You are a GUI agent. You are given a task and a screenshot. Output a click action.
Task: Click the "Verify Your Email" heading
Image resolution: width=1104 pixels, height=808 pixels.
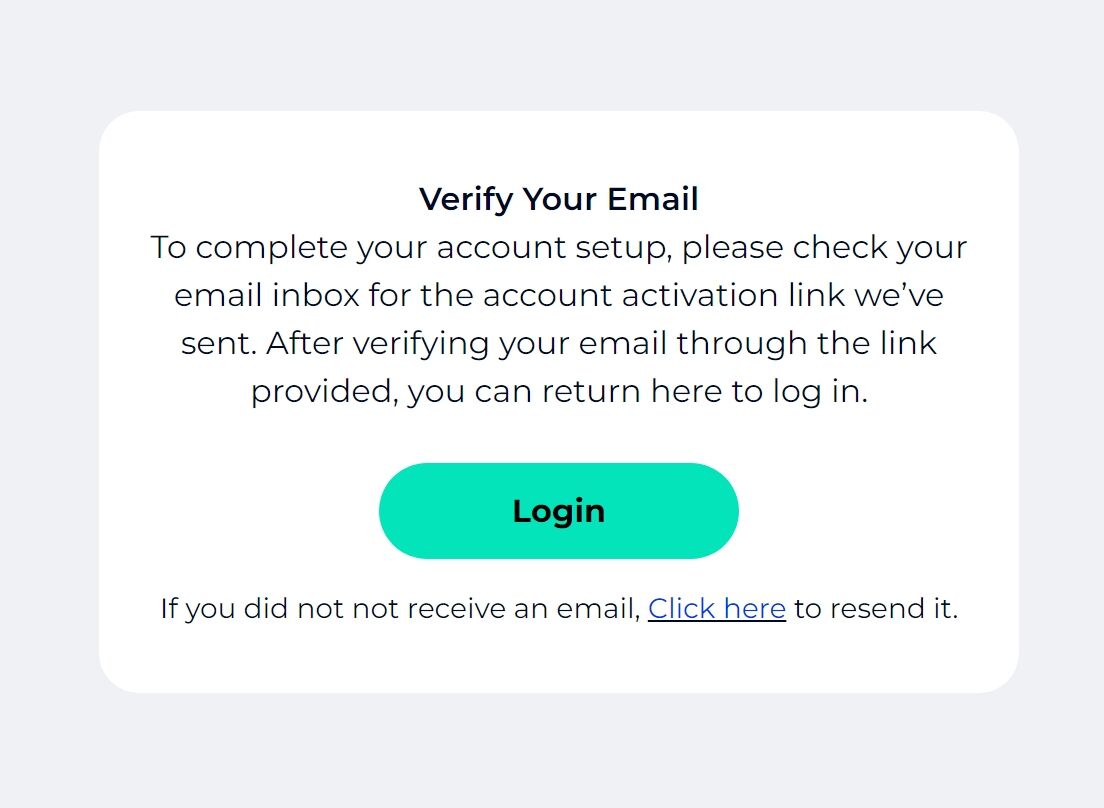click(x=558, y=199)
